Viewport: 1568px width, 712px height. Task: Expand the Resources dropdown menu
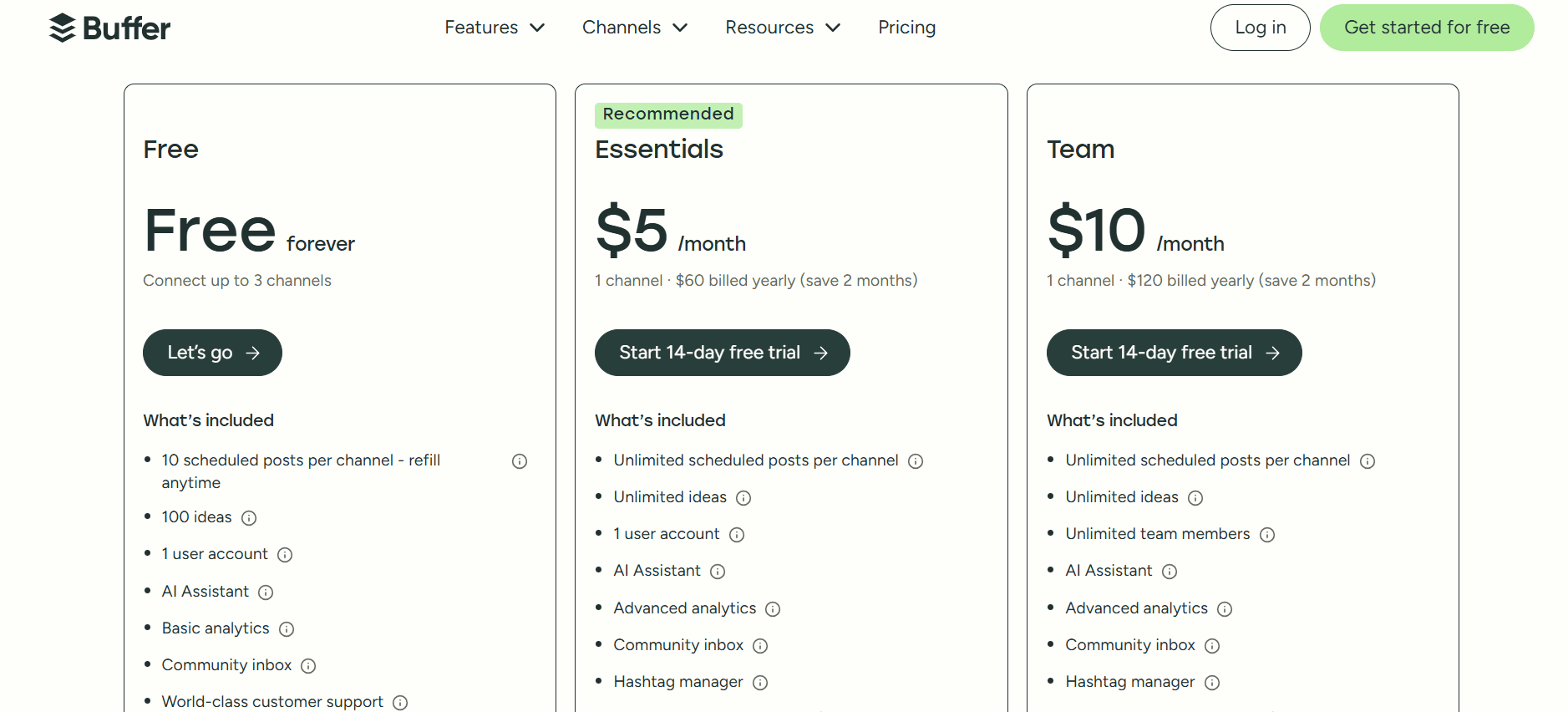pos(783,28)
